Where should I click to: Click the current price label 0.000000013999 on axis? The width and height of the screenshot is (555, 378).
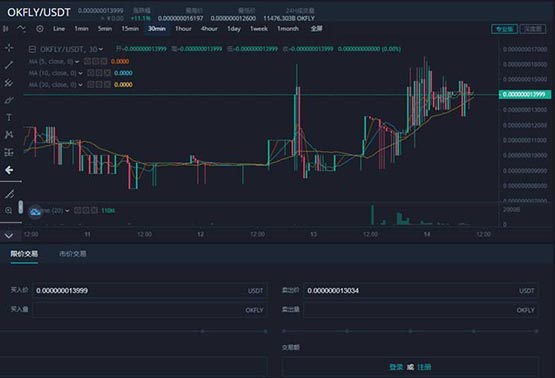[525, 94]
